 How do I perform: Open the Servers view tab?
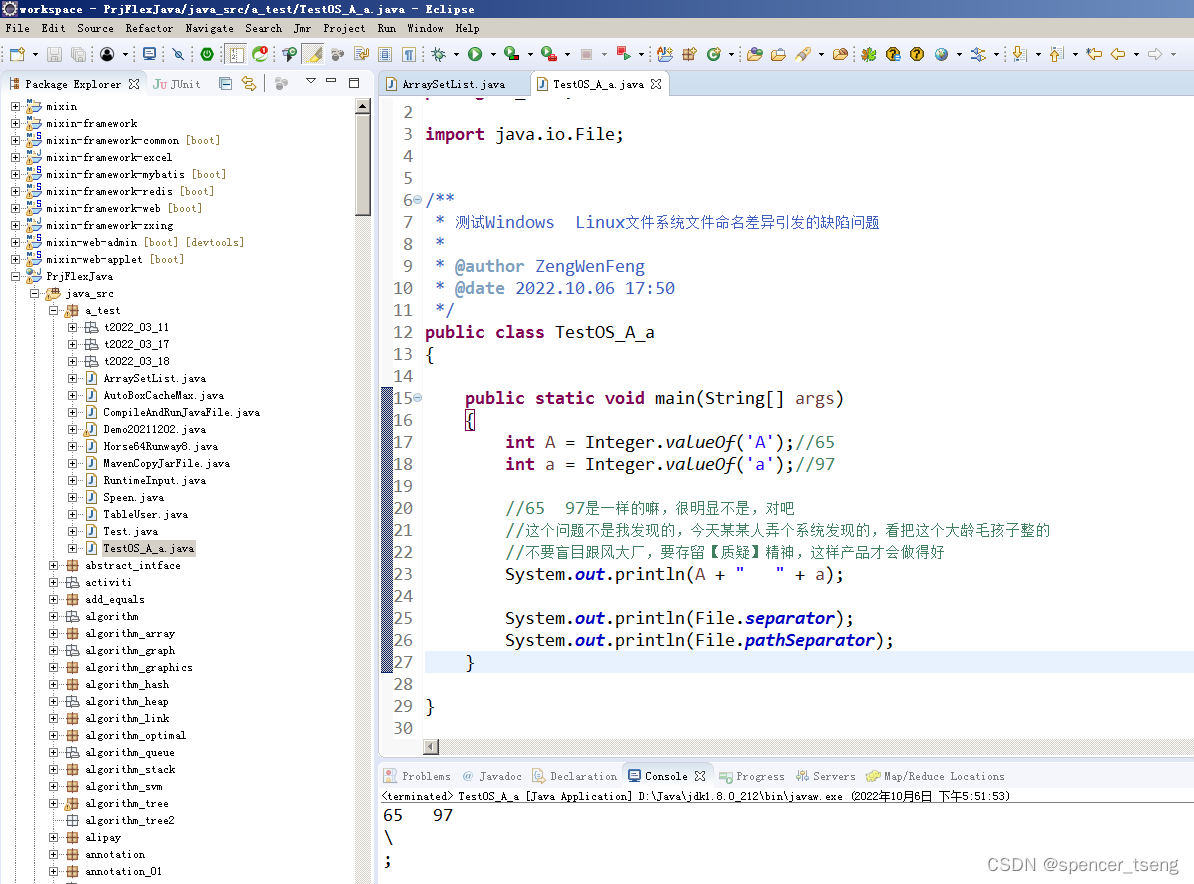click(x=825, y=777)
